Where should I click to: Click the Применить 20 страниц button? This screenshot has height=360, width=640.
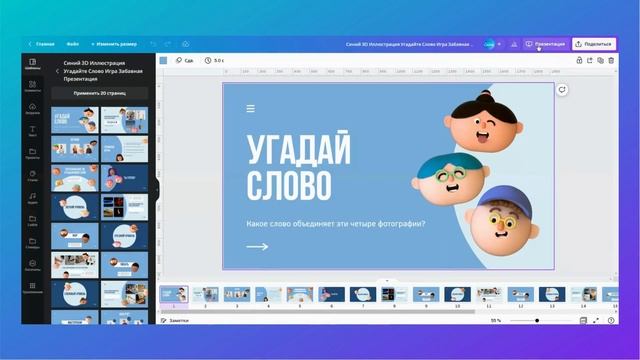click(100, 93)
